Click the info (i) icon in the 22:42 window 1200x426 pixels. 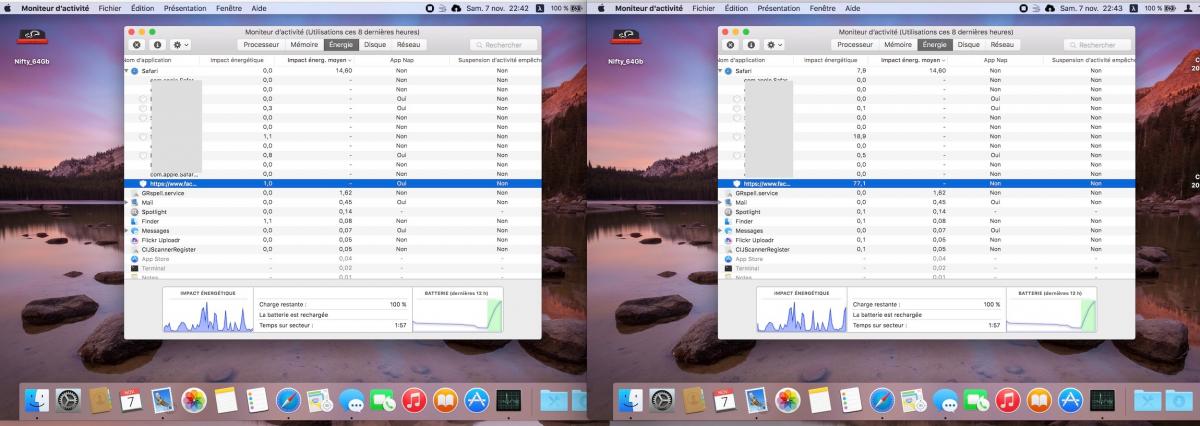[x=157, y=45]
